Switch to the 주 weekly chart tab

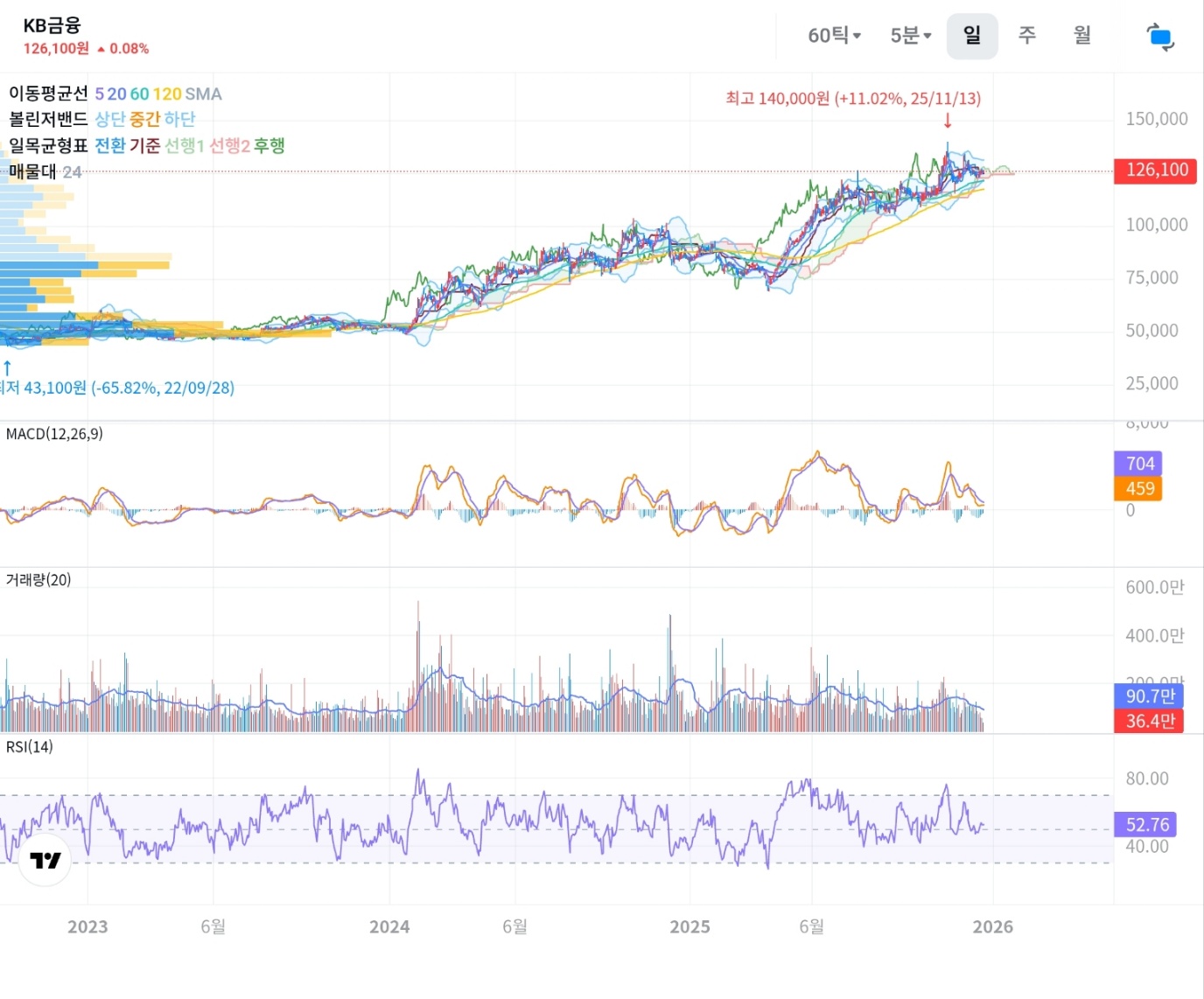point(1027,36)
